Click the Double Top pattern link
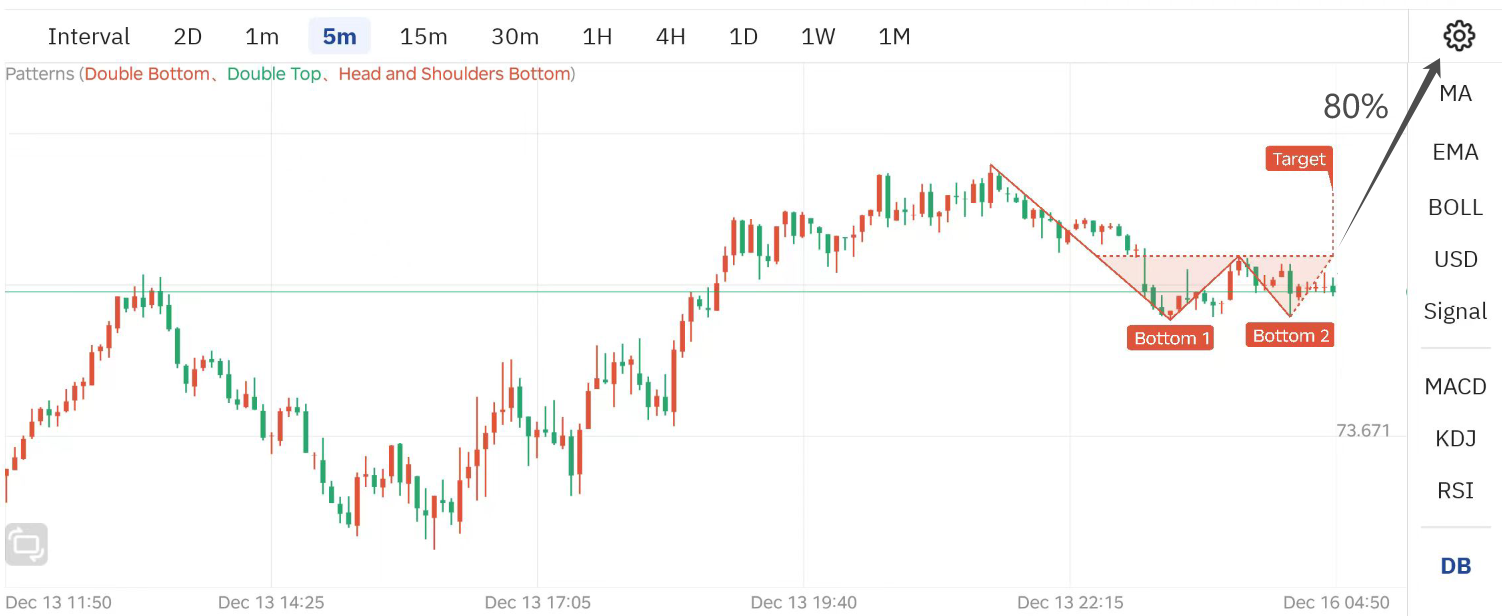1502x616 pixels. point(274,74)
